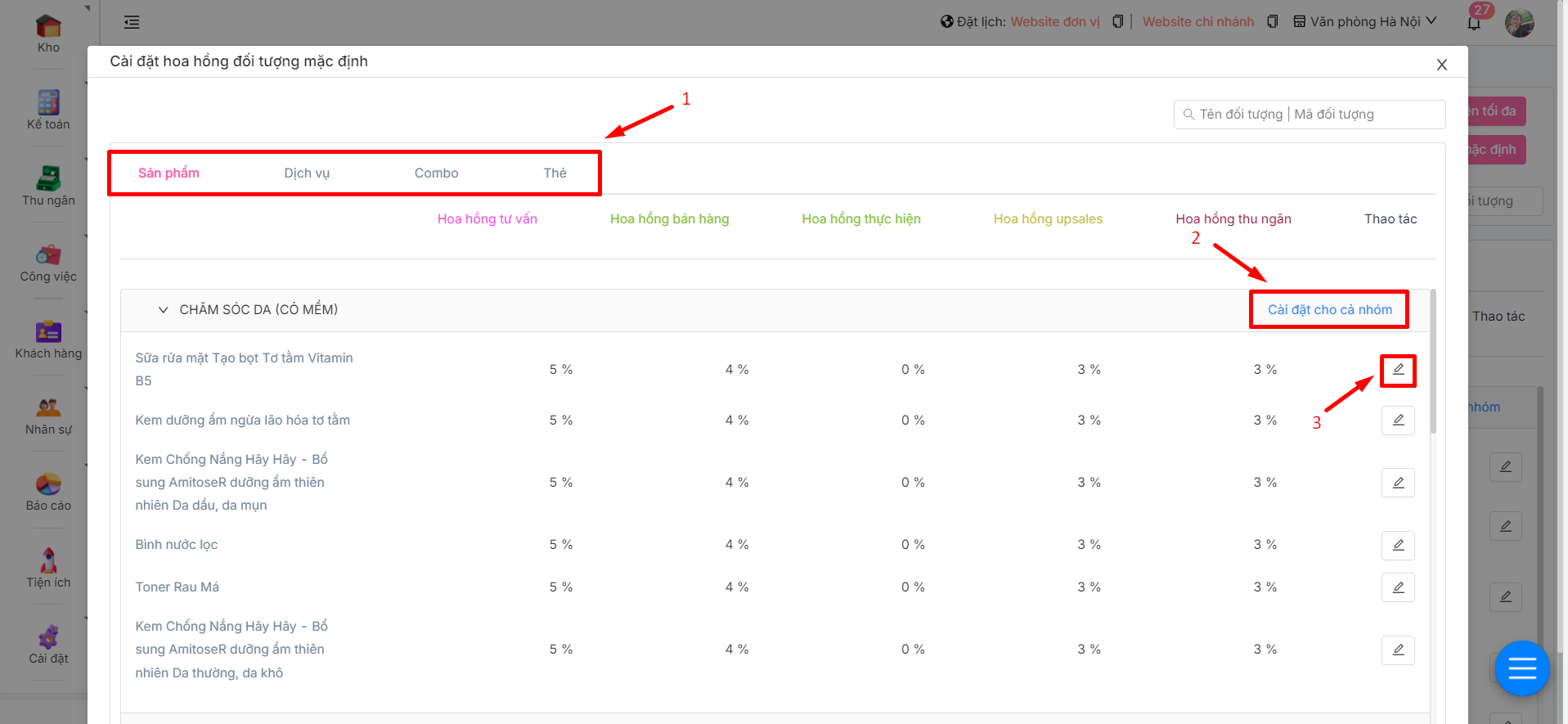Screen dimensions: 1568x724
Task: Open the user avatar menu
Action: pos(1520,23)
